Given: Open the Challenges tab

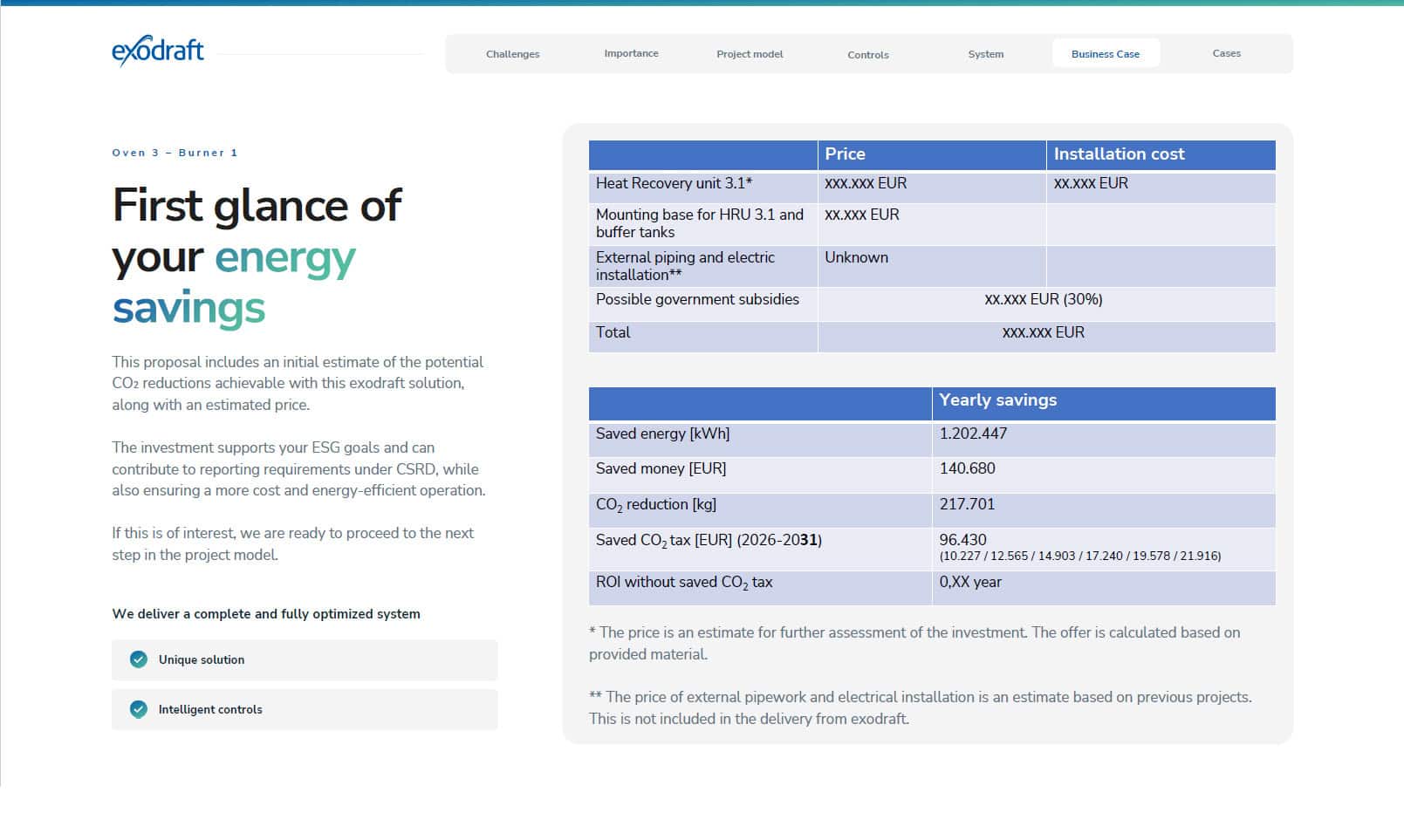Looking at the screenshot, I should pos(513,54).
